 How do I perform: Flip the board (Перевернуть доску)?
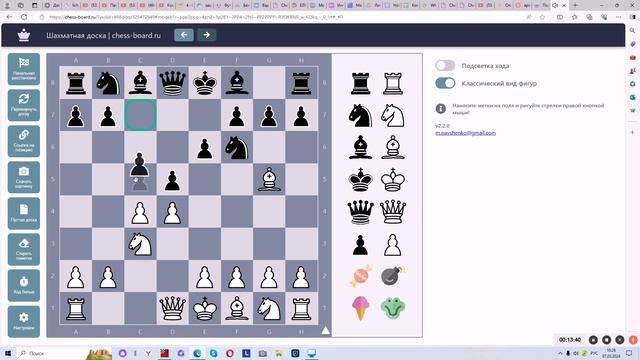[24, 105]
